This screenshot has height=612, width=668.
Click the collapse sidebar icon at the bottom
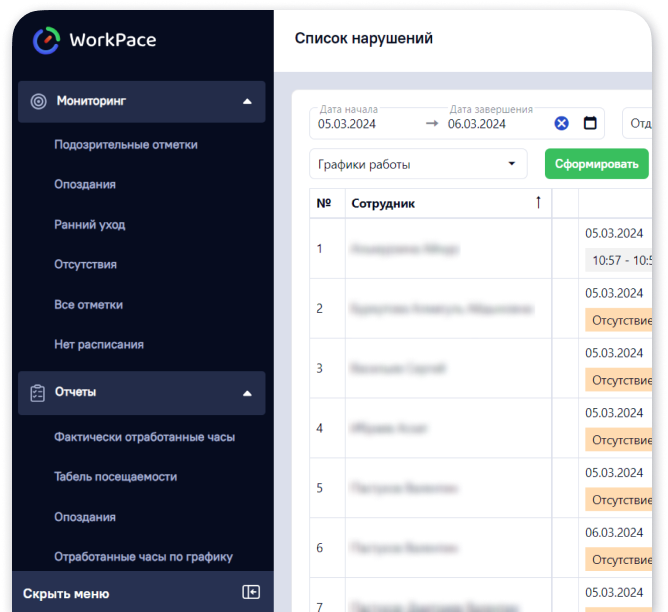point(251,592)
